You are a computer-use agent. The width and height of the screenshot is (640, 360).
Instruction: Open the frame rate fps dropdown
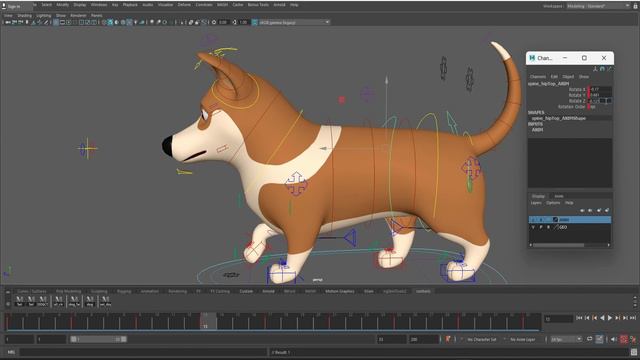click(x=566, y=340)
